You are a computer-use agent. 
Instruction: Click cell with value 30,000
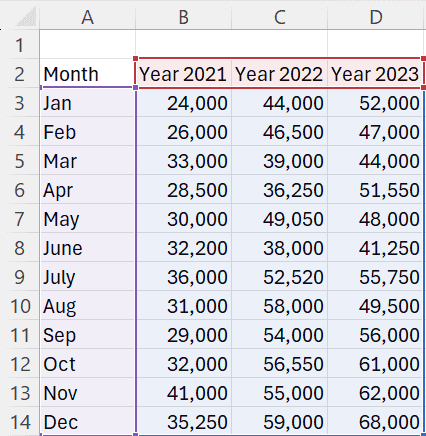tap(184, 219)
